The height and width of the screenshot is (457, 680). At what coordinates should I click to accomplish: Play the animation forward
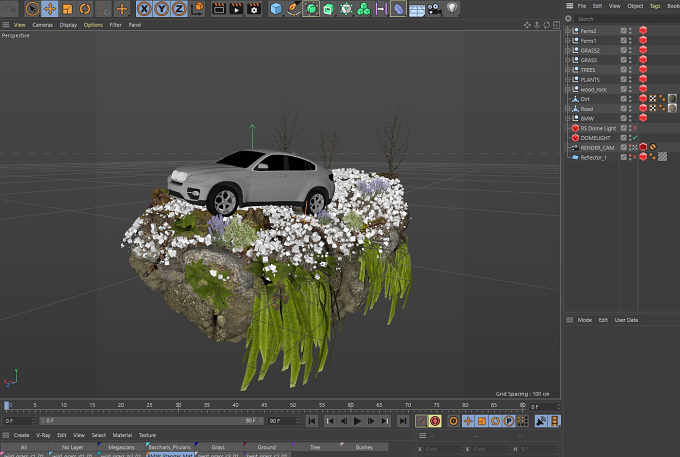[357, 421]
